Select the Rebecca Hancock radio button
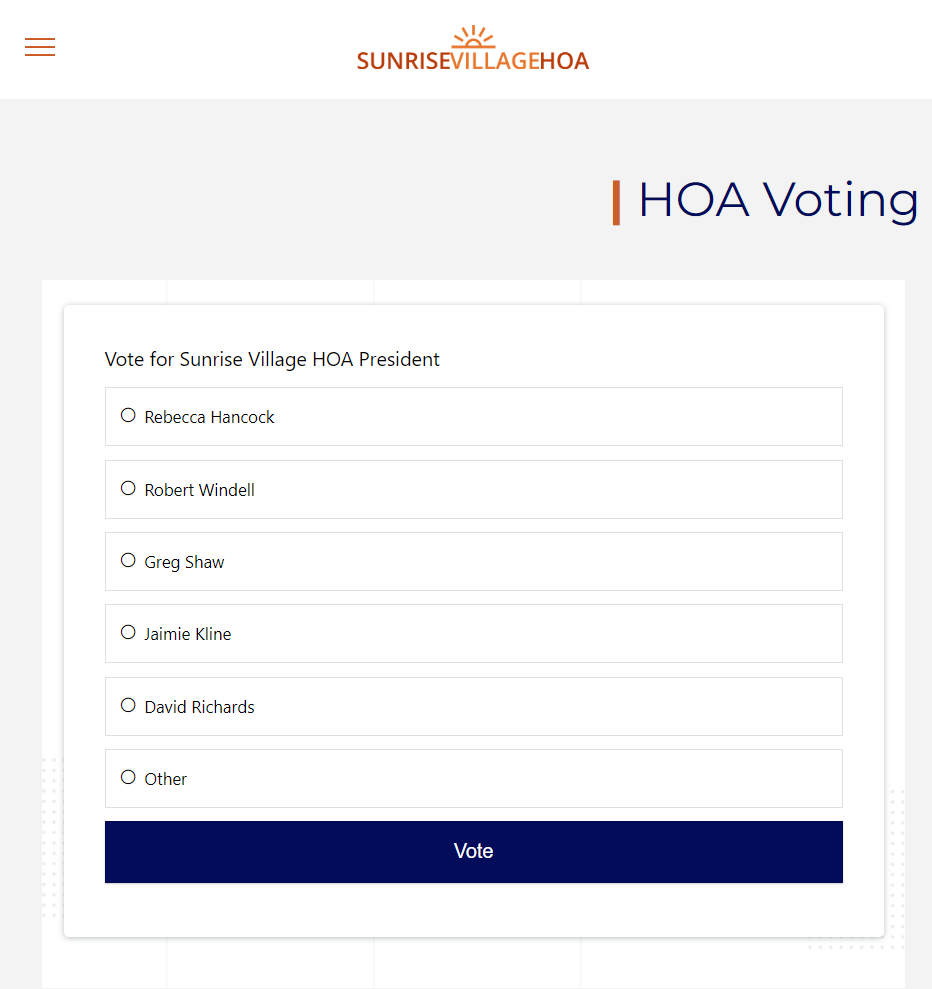The image size is (932, 989). pyautogui.click(x=127, y=414)
